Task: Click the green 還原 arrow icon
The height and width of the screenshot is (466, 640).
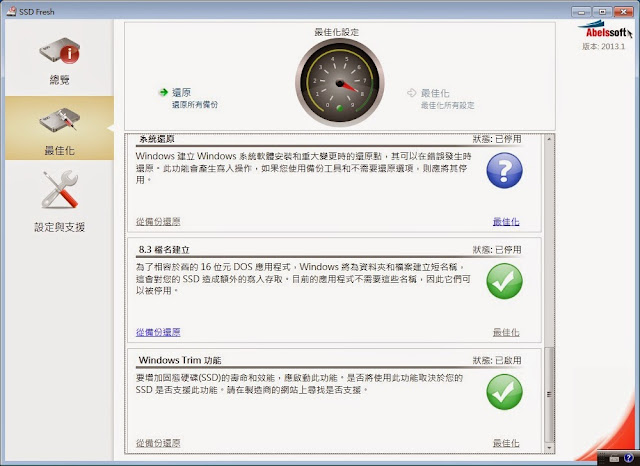Action: (x=164, y=92)
